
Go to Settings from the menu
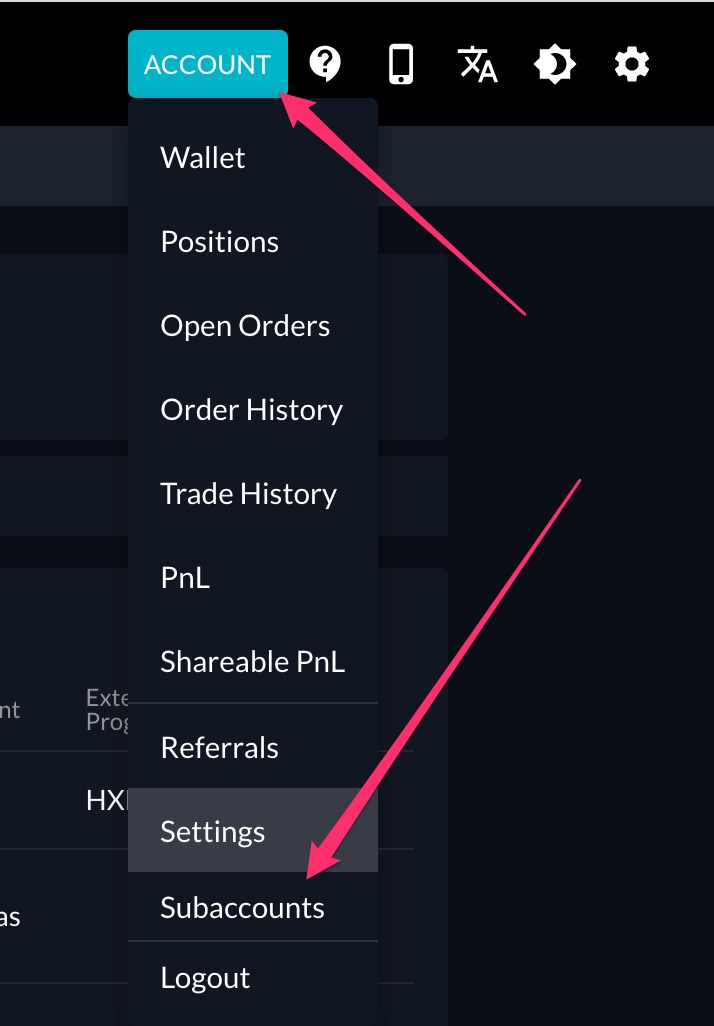[x=212, y=830]
